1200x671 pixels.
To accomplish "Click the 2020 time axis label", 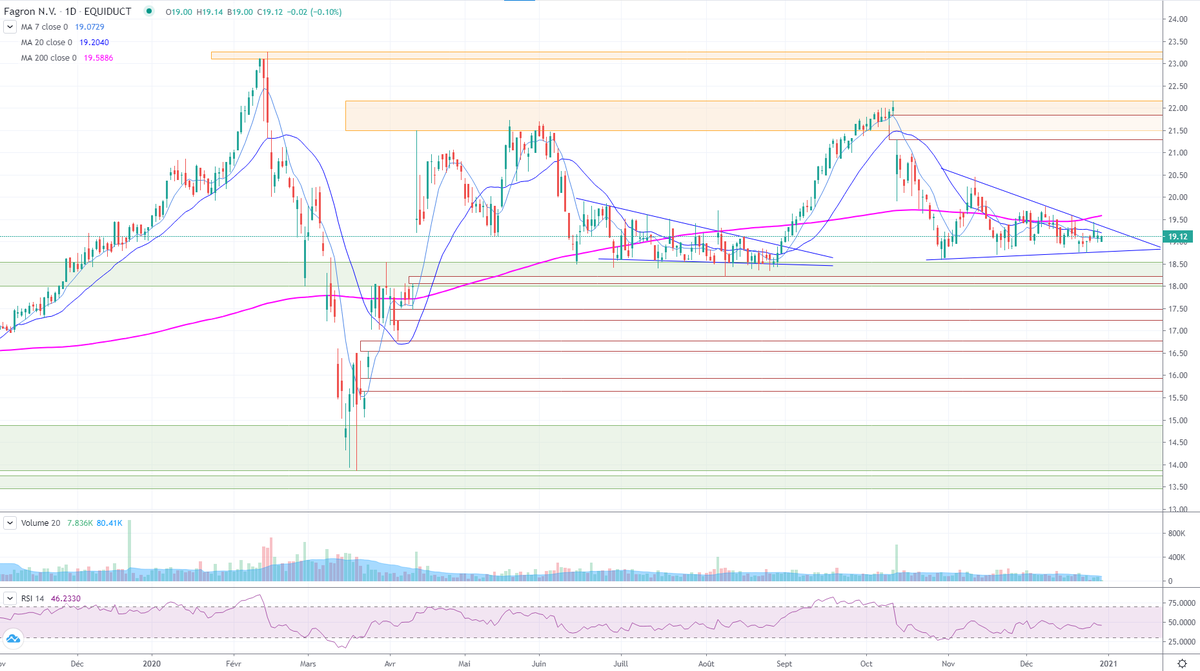I will 152,663.
